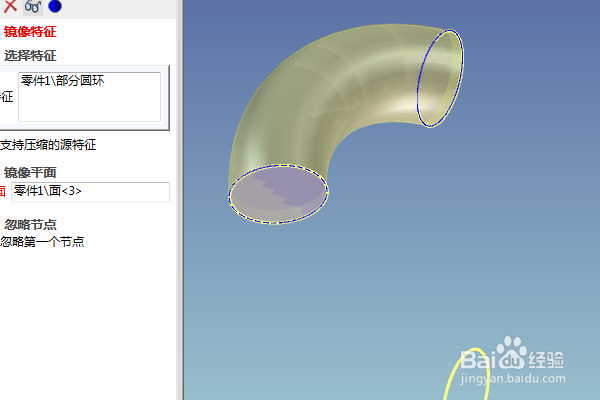This screenshot has width=600, height=400.
Task: Click the blue sphere apply icon
Action: coord(55,6)
